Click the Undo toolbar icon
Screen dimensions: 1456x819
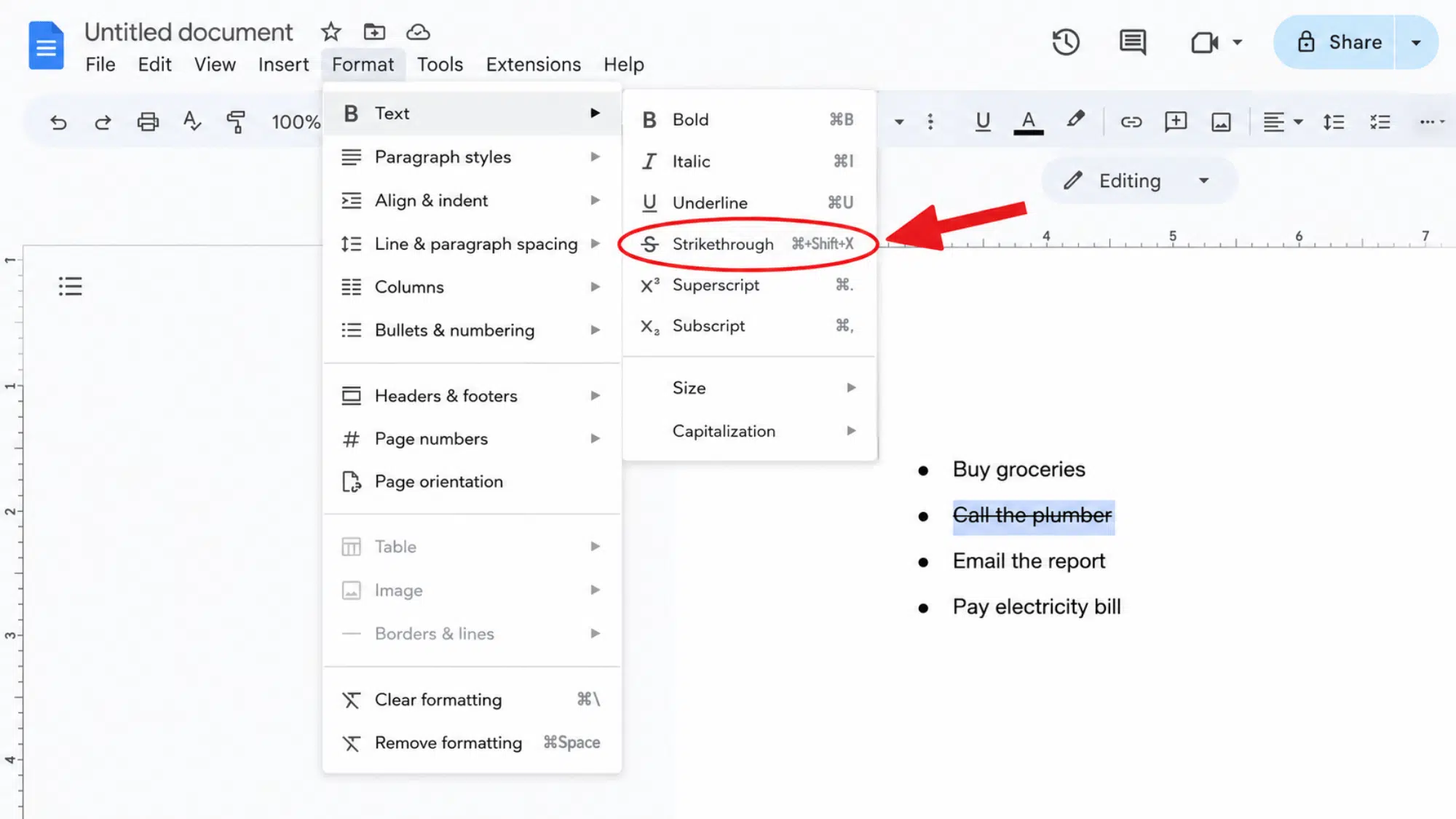point(58,122)
